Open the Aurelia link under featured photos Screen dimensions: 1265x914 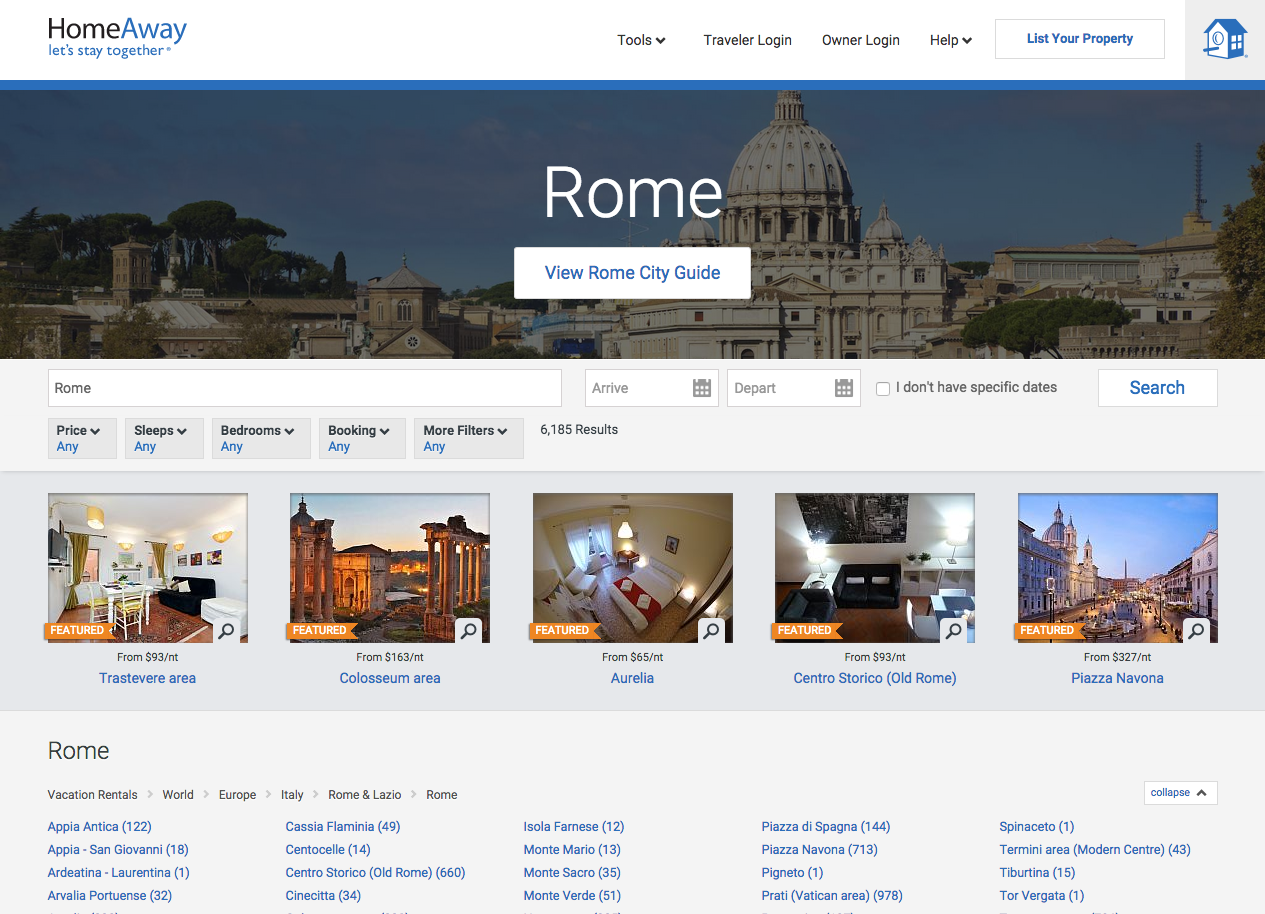632,678
